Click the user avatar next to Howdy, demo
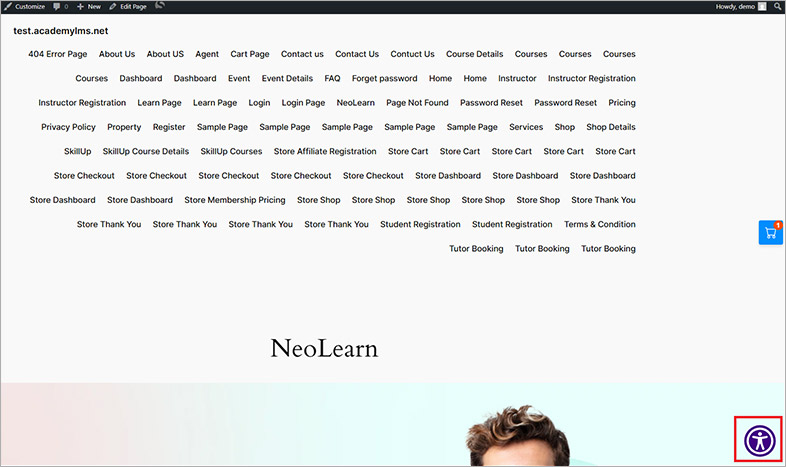This screenshot has width=786, height=467. tap(762, 7)
